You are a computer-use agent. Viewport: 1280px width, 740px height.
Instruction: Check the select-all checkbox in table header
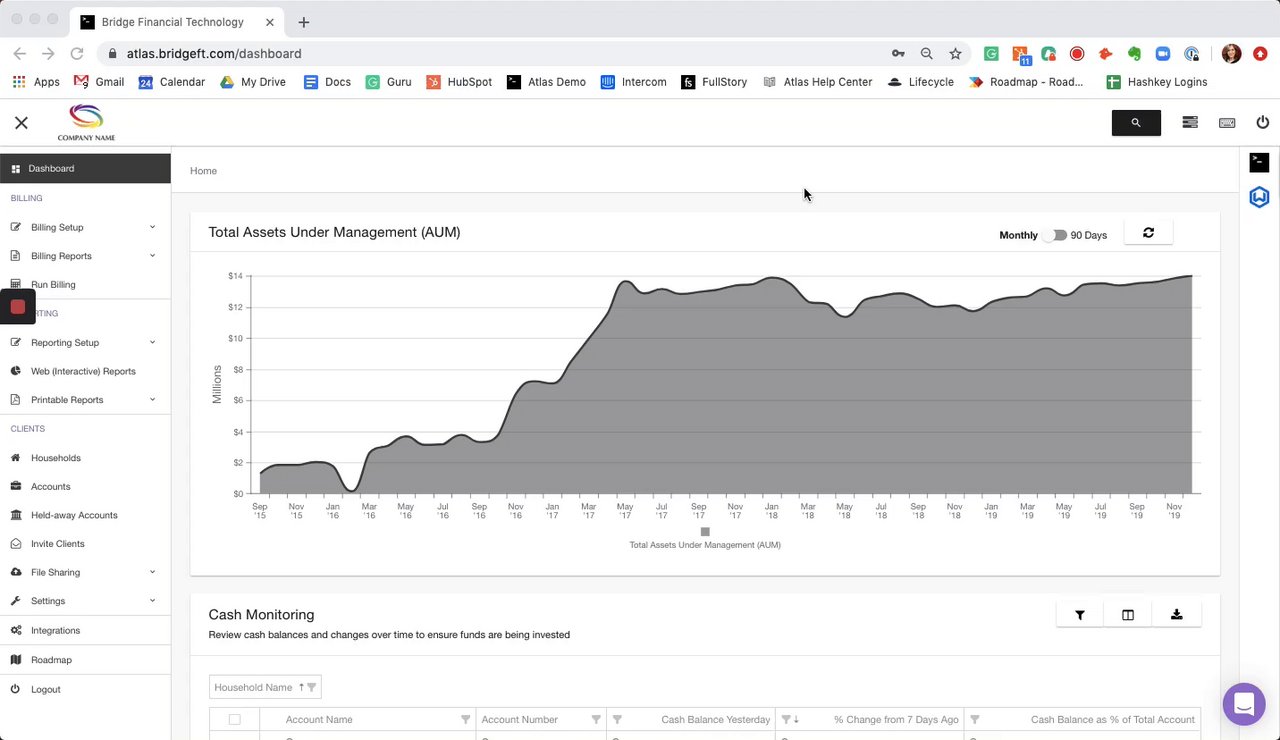[234, 719]
